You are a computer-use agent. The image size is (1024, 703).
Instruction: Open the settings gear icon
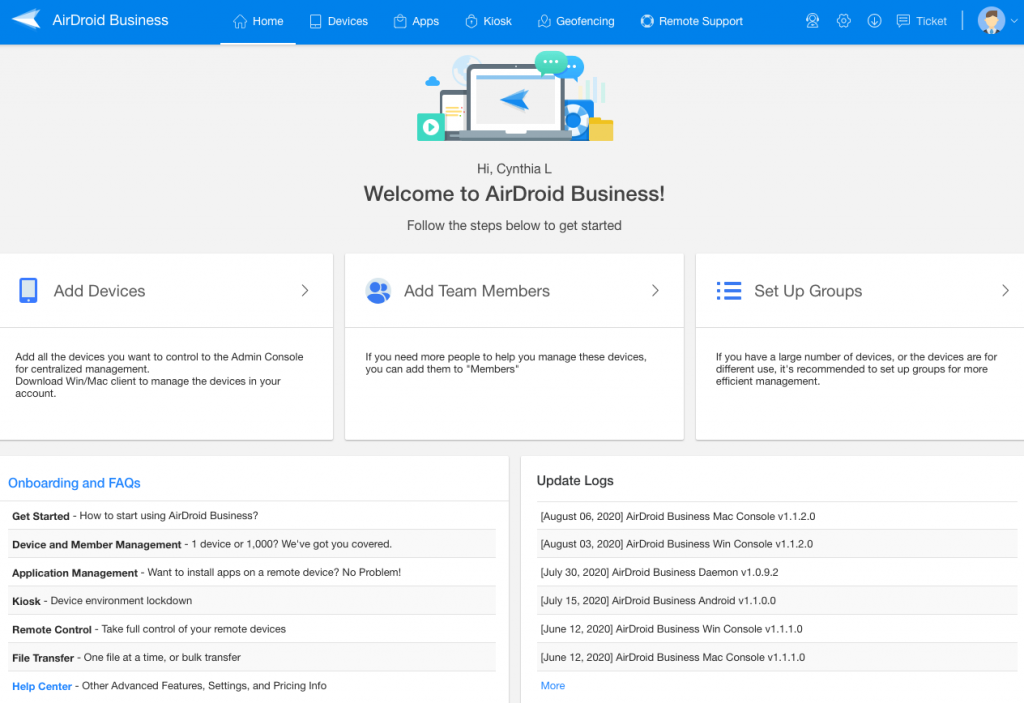pos(844,21)
